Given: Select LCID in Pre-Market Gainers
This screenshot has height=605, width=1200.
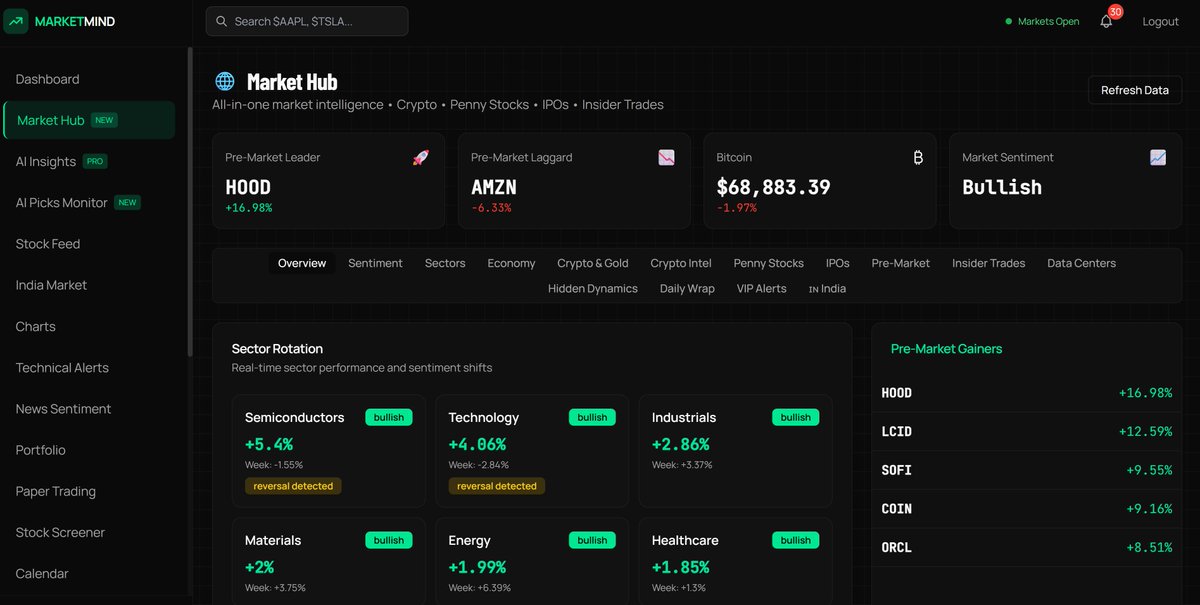Looking at the screenshot, I should click(1026, 432).
